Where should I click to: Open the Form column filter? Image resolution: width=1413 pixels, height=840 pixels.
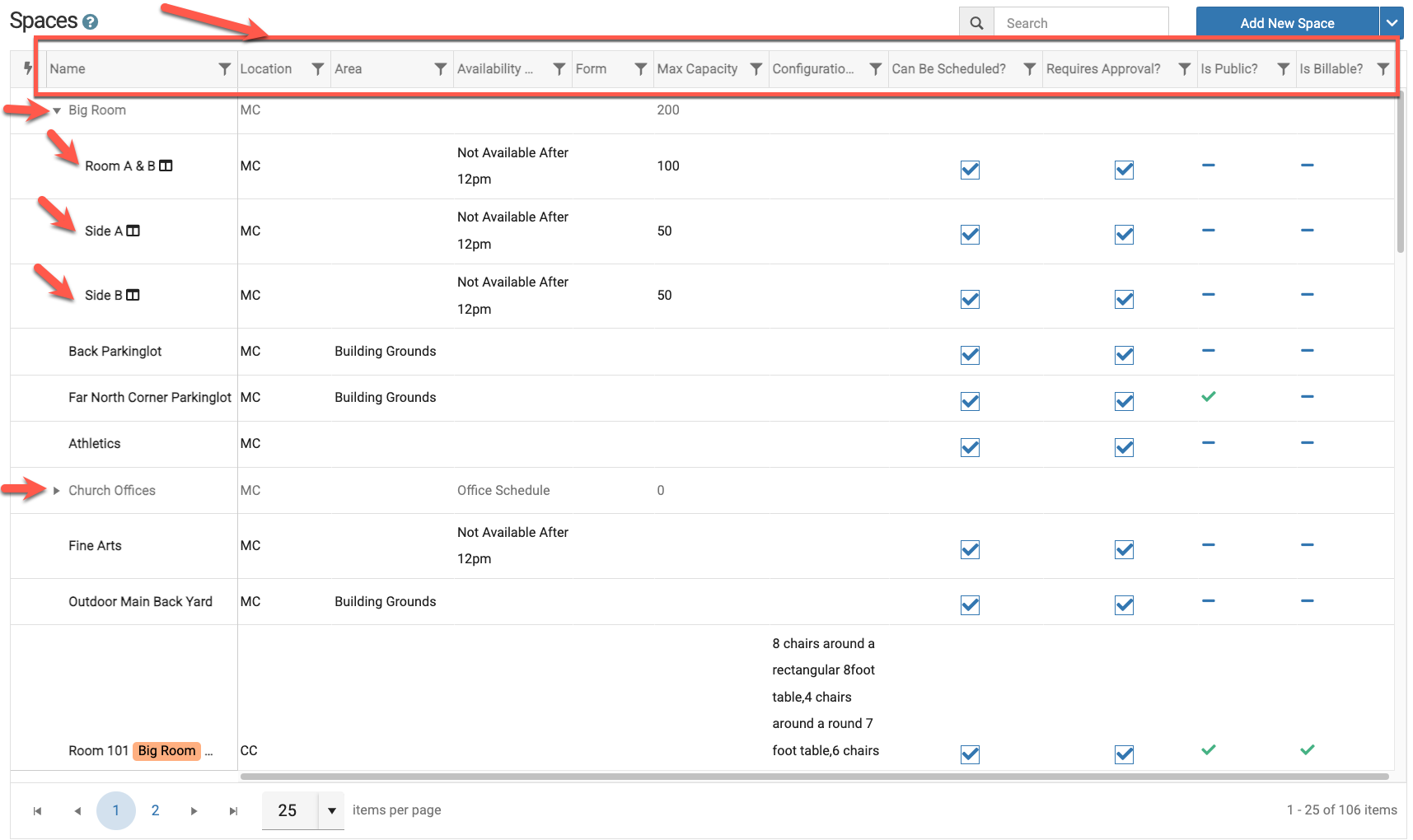tap(640, 69)
